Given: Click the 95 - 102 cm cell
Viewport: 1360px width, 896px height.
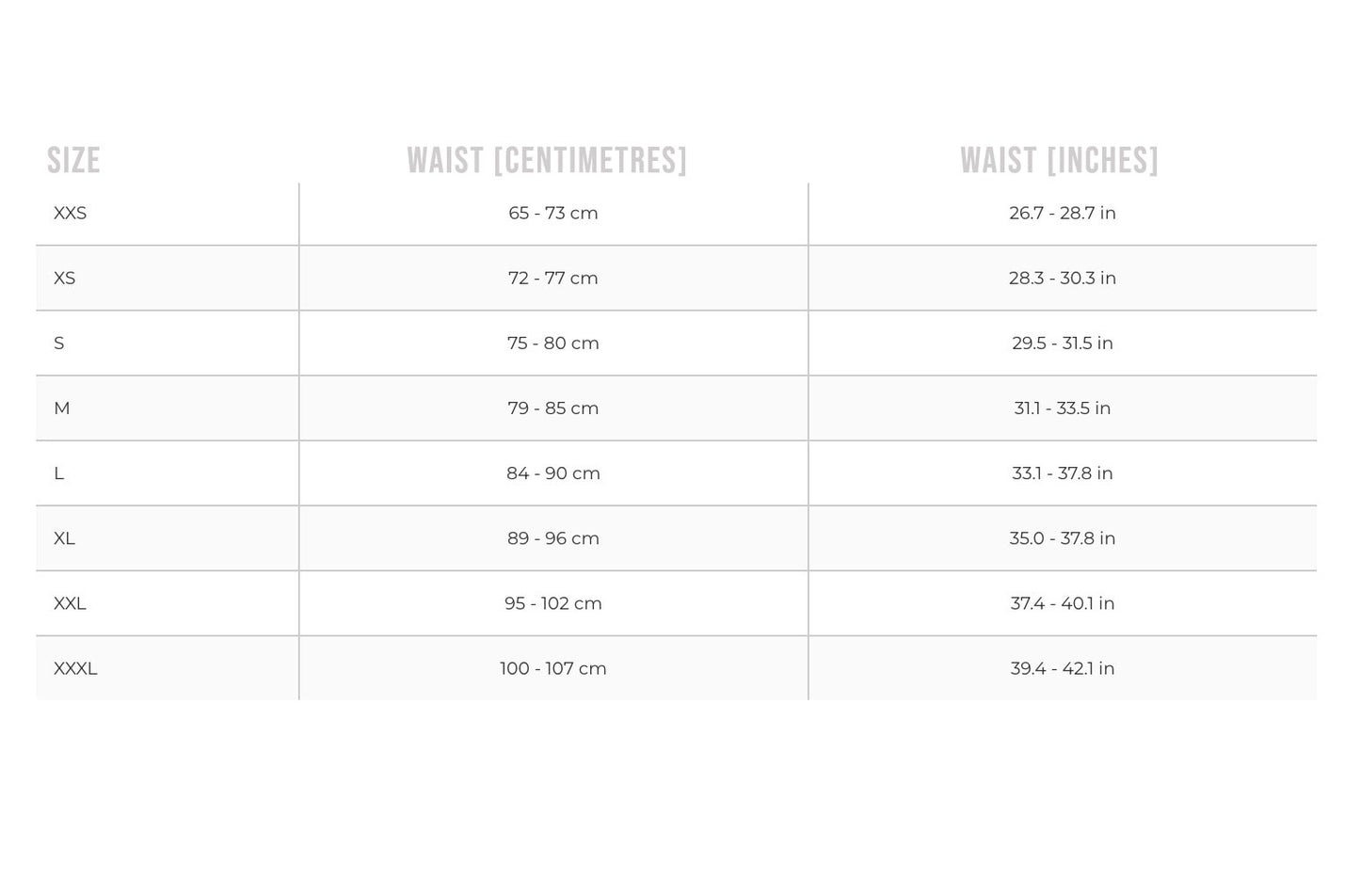Looking at the screenshot, I should point(553,603).
